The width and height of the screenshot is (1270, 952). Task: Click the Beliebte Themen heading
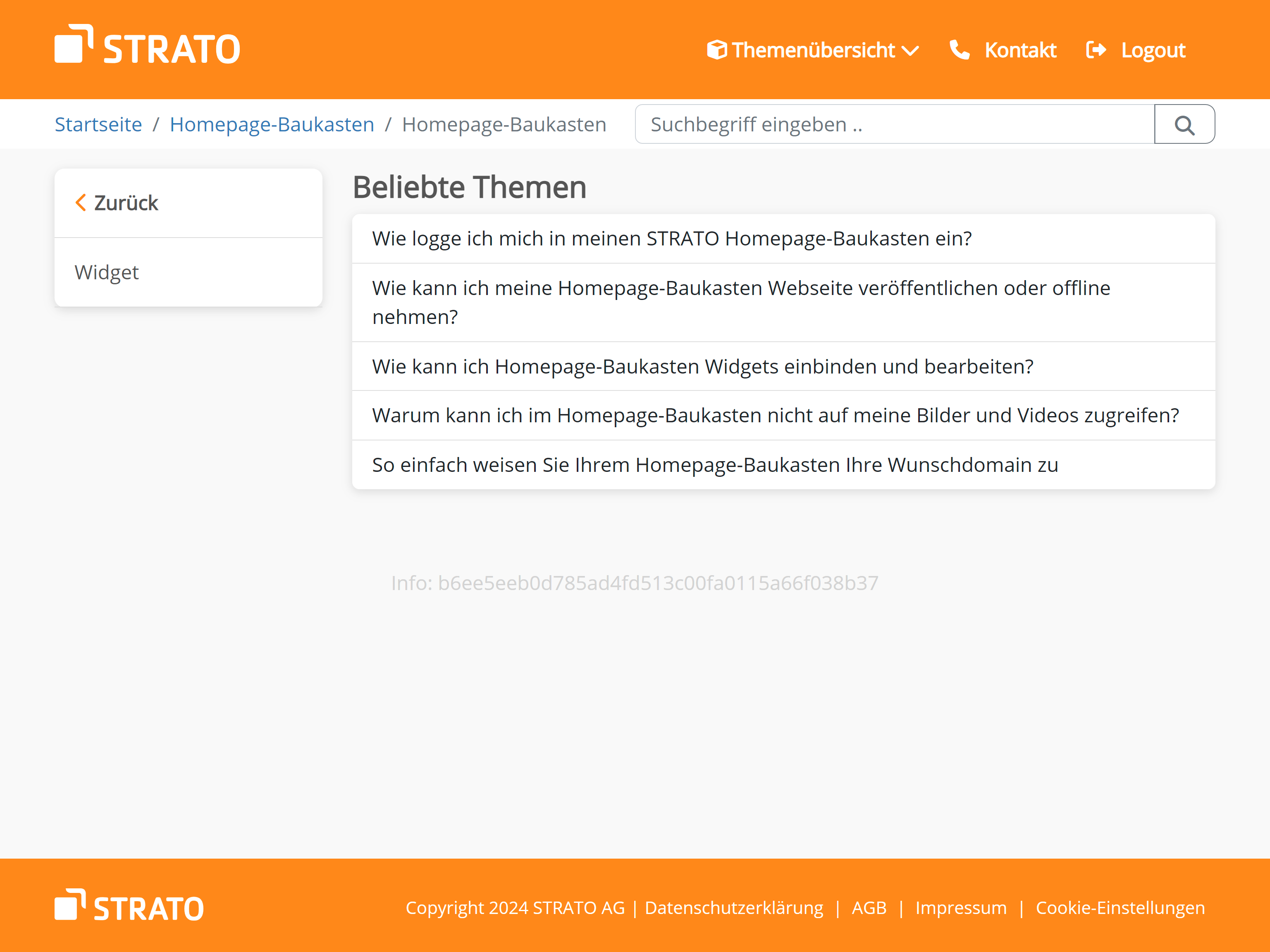pos(470,187)
